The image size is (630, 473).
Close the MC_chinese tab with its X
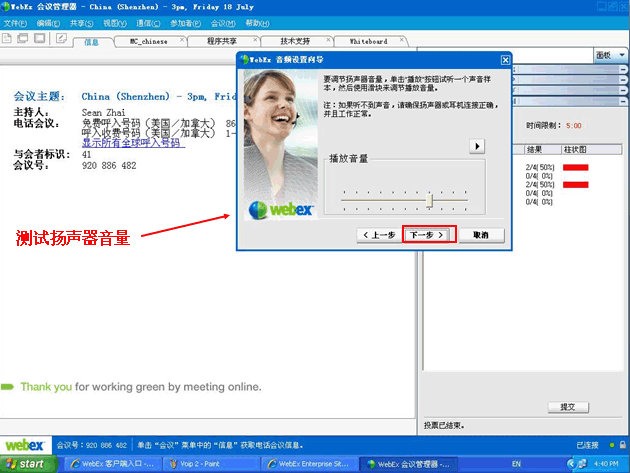click(x=182, y=40)
